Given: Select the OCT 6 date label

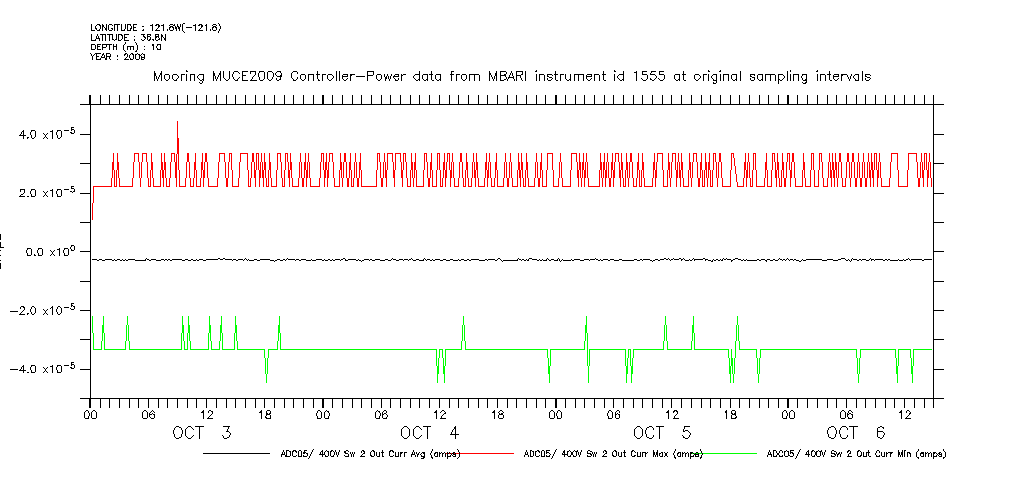Looking at the screenshot, I should (855, 433).
